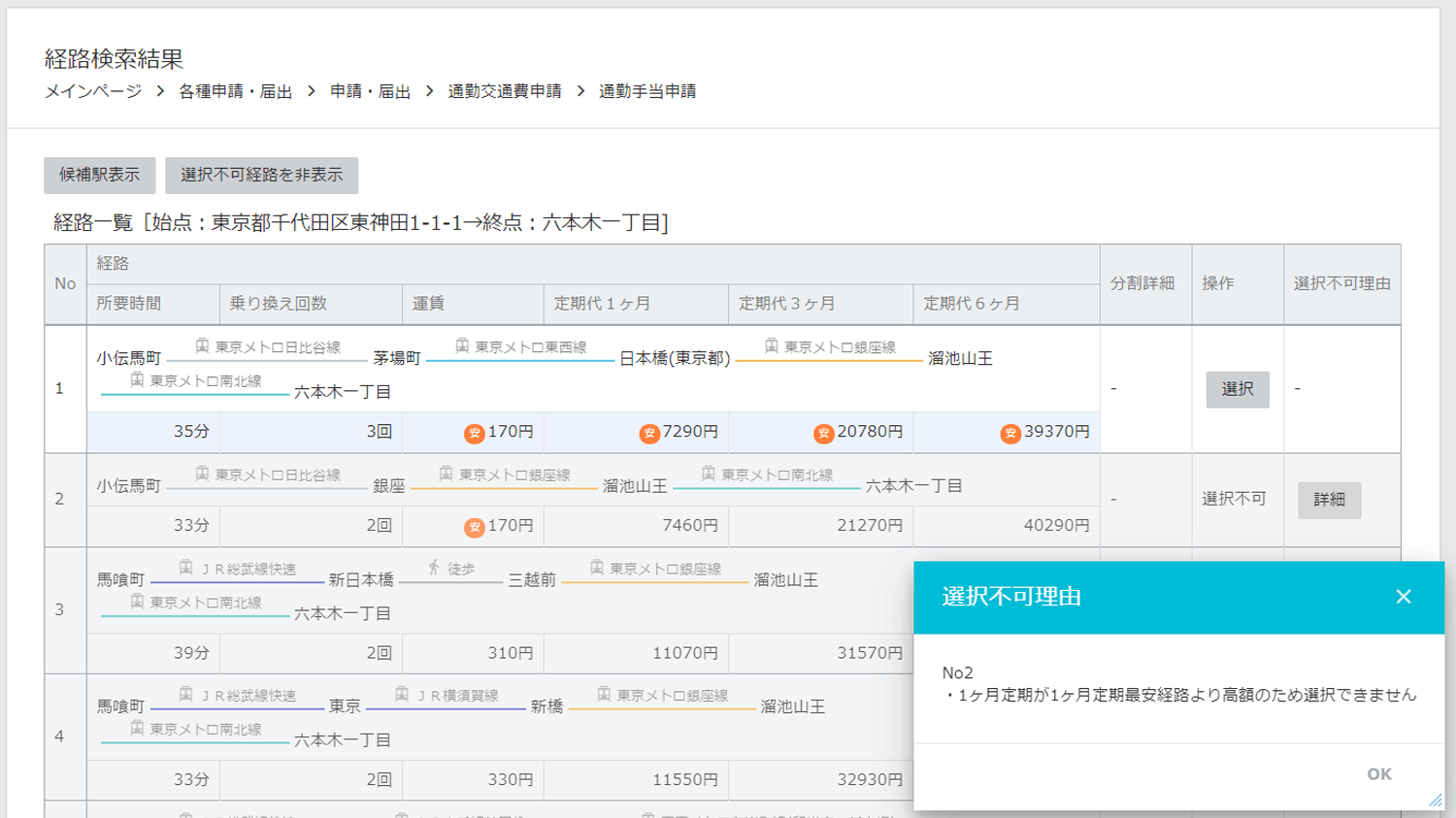Toggle 候補駅表示 to show candidate stations
The image size is (1456, 818).
tap(100, 176)
